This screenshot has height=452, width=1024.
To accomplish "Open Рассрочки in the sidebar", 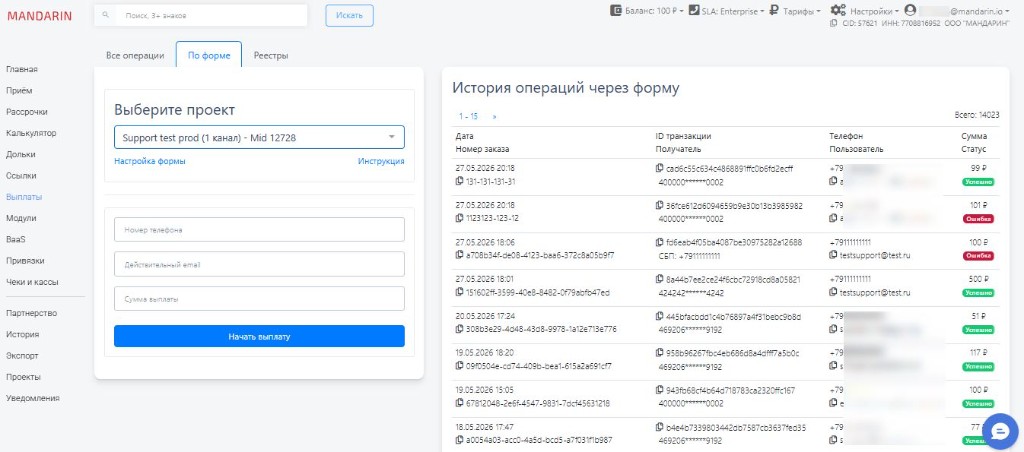I will [x=27, y=112].
